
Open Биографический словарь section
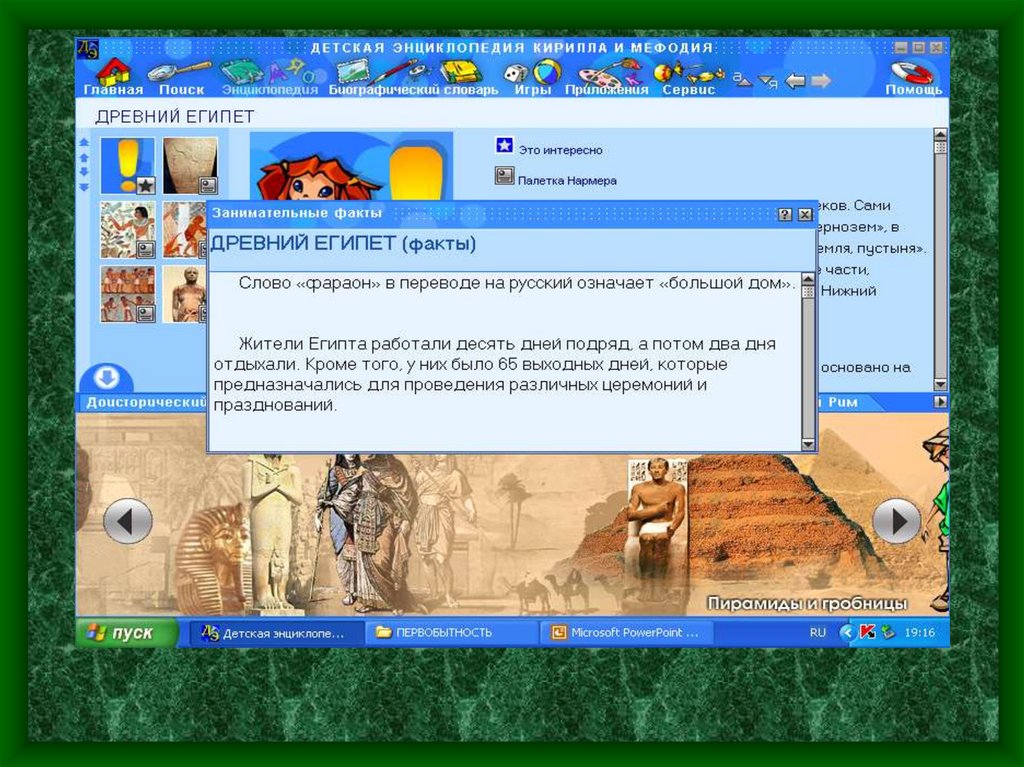413,78
